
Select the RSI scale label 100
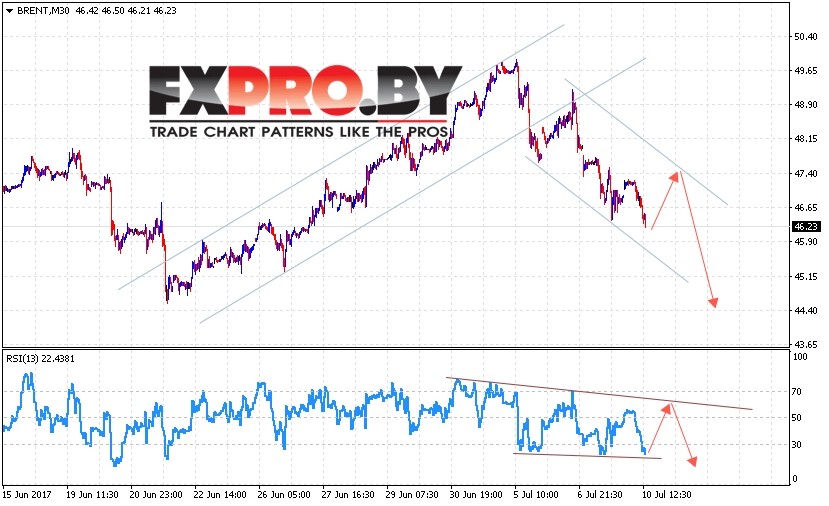800,357
